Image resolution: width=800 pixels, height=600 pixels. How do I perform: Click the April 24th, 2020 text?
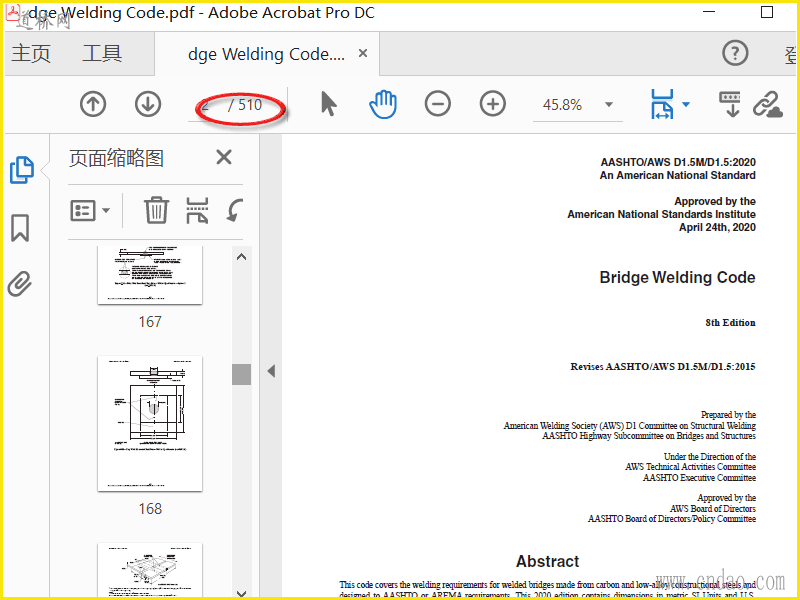717,227
